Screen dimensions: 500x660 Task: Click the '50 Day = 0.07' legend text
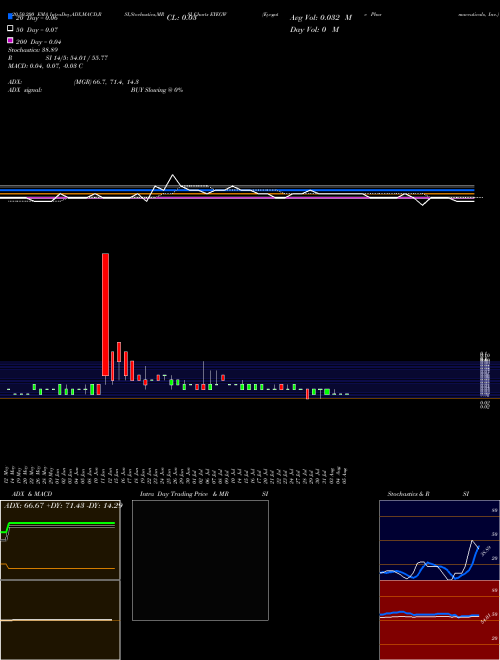click(x=37, y=30)
